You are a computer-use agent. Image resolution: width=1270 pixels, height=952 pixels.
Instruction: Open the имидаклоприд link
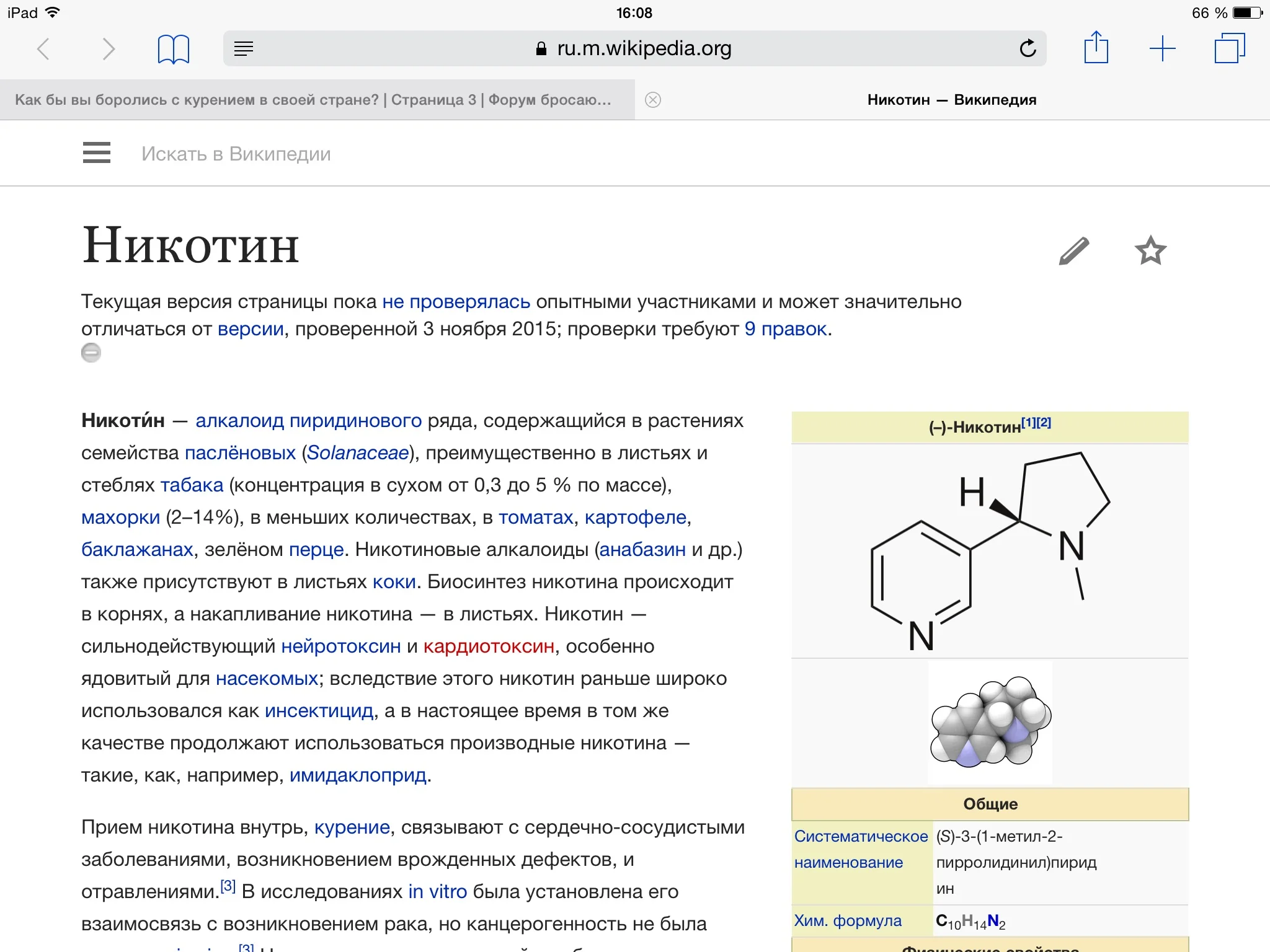coord(357,774)
